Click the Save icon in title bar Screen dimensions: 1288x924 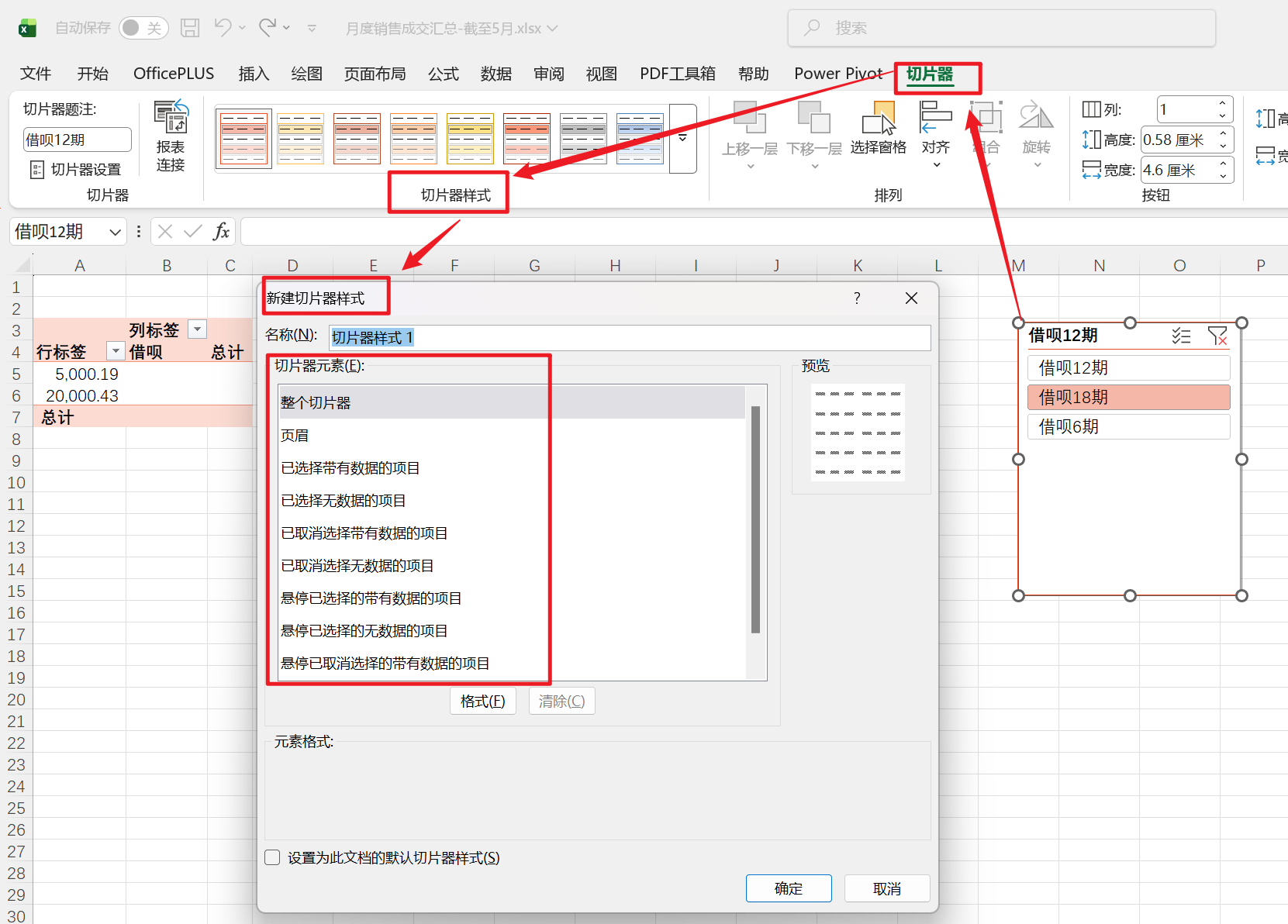point(190,28)
